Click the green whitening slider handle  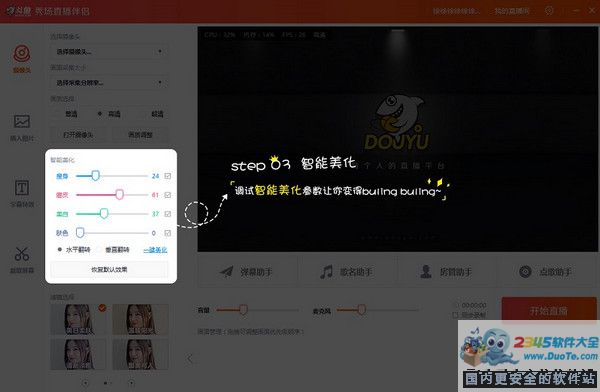click(x=104, y=213)
